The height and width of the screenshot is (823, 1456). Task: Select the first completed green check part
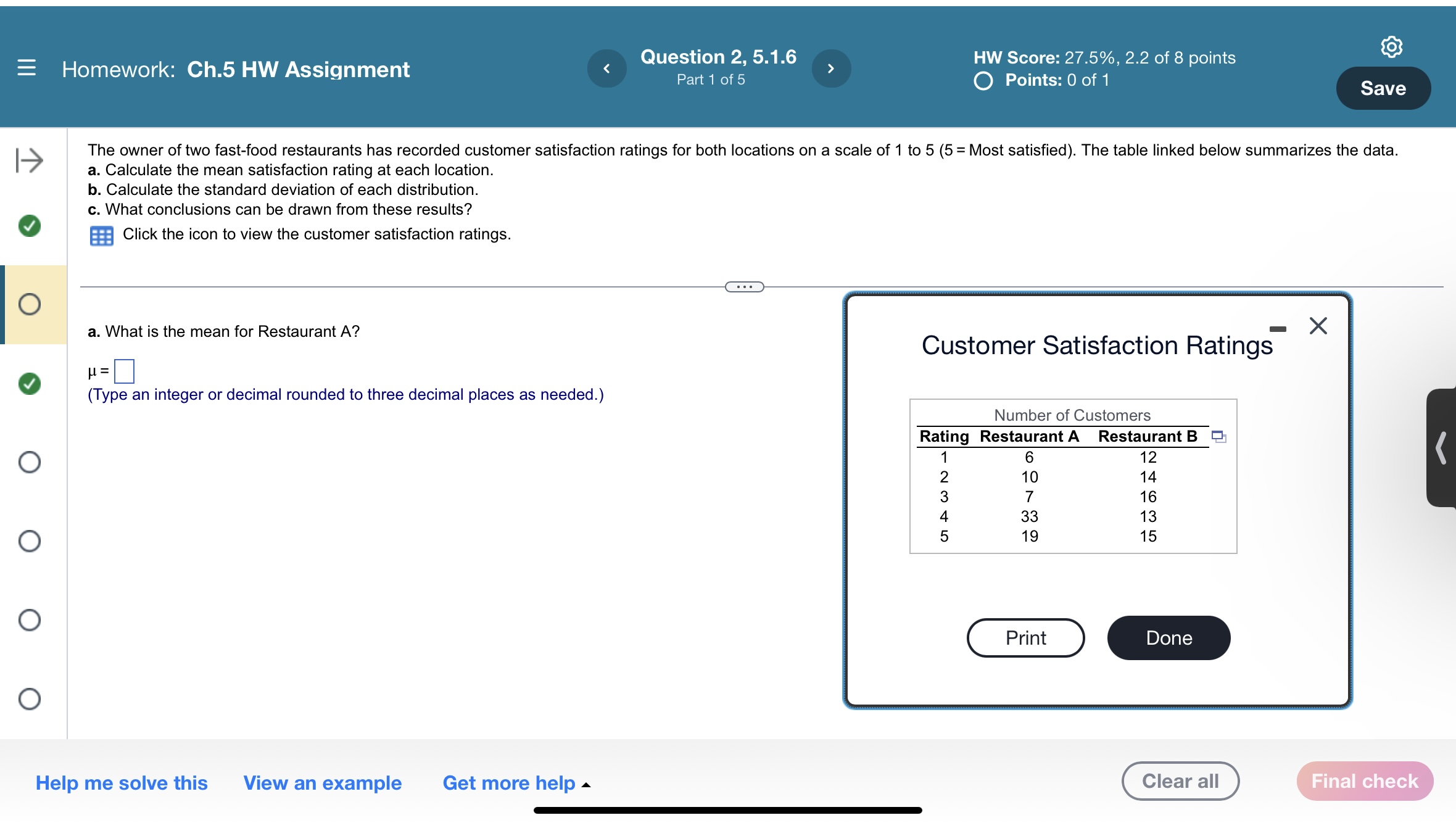tap(30, 226)
